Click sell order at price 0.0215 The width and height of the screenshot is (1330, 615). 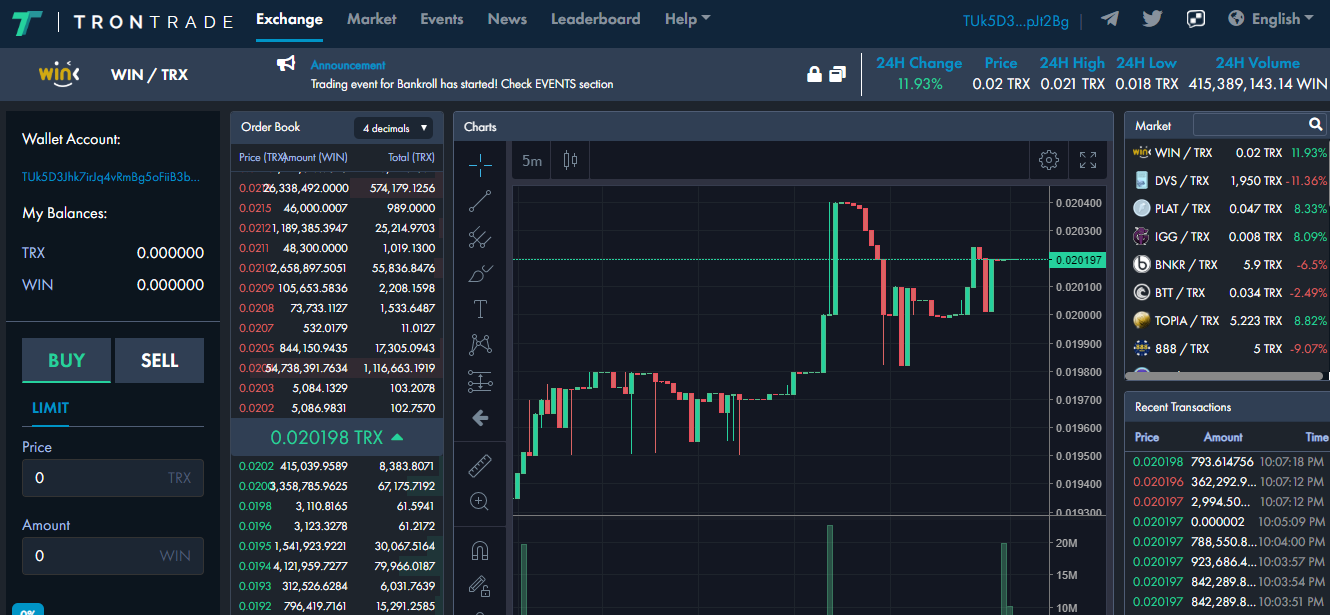[337, 208]
